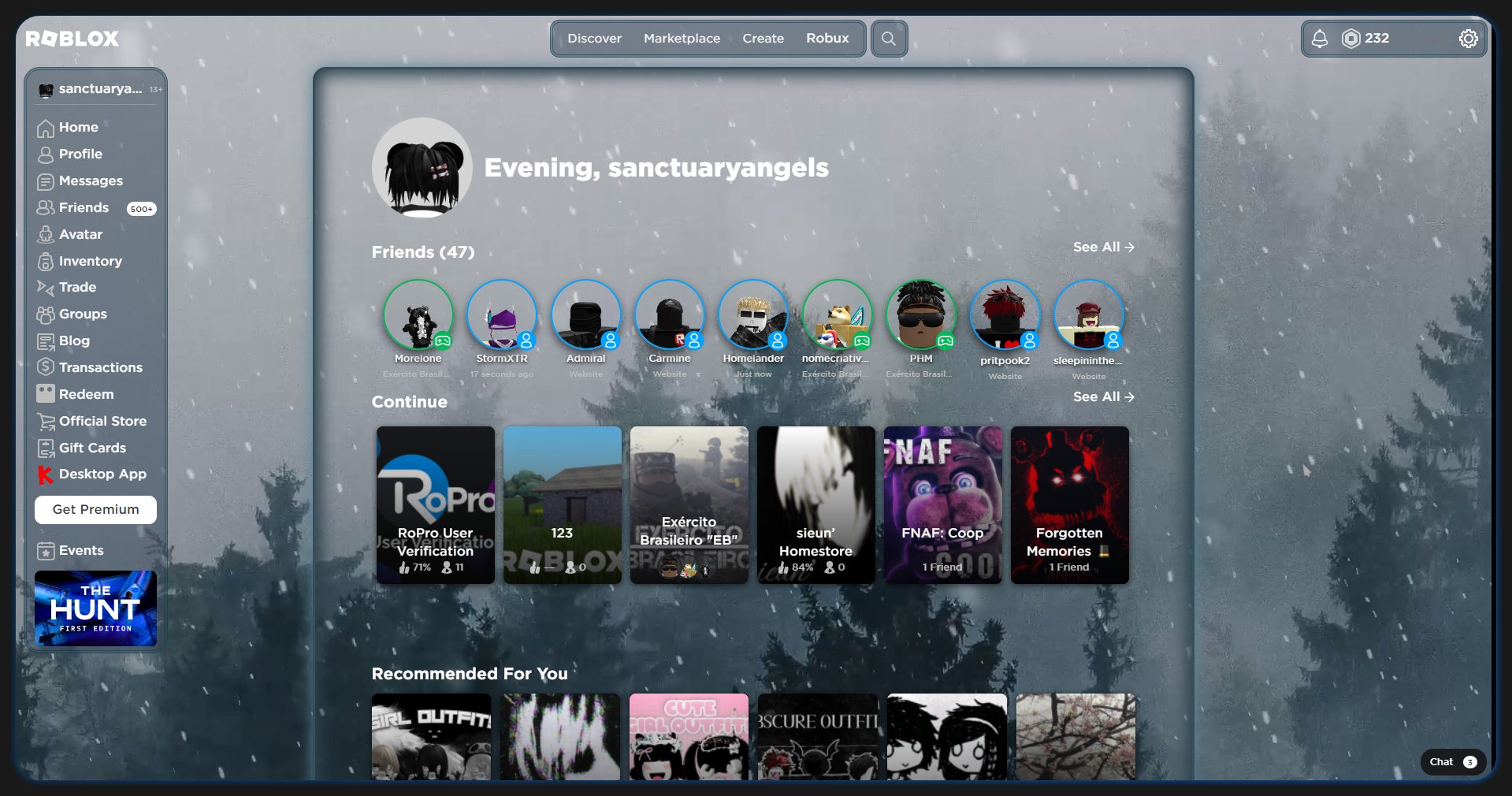Open the Inventory page from the sidebar

(46, 261)
